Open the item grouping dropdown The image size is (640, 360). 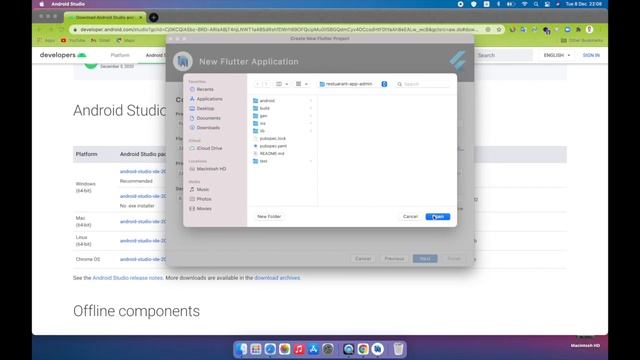[x=302, y=84]
